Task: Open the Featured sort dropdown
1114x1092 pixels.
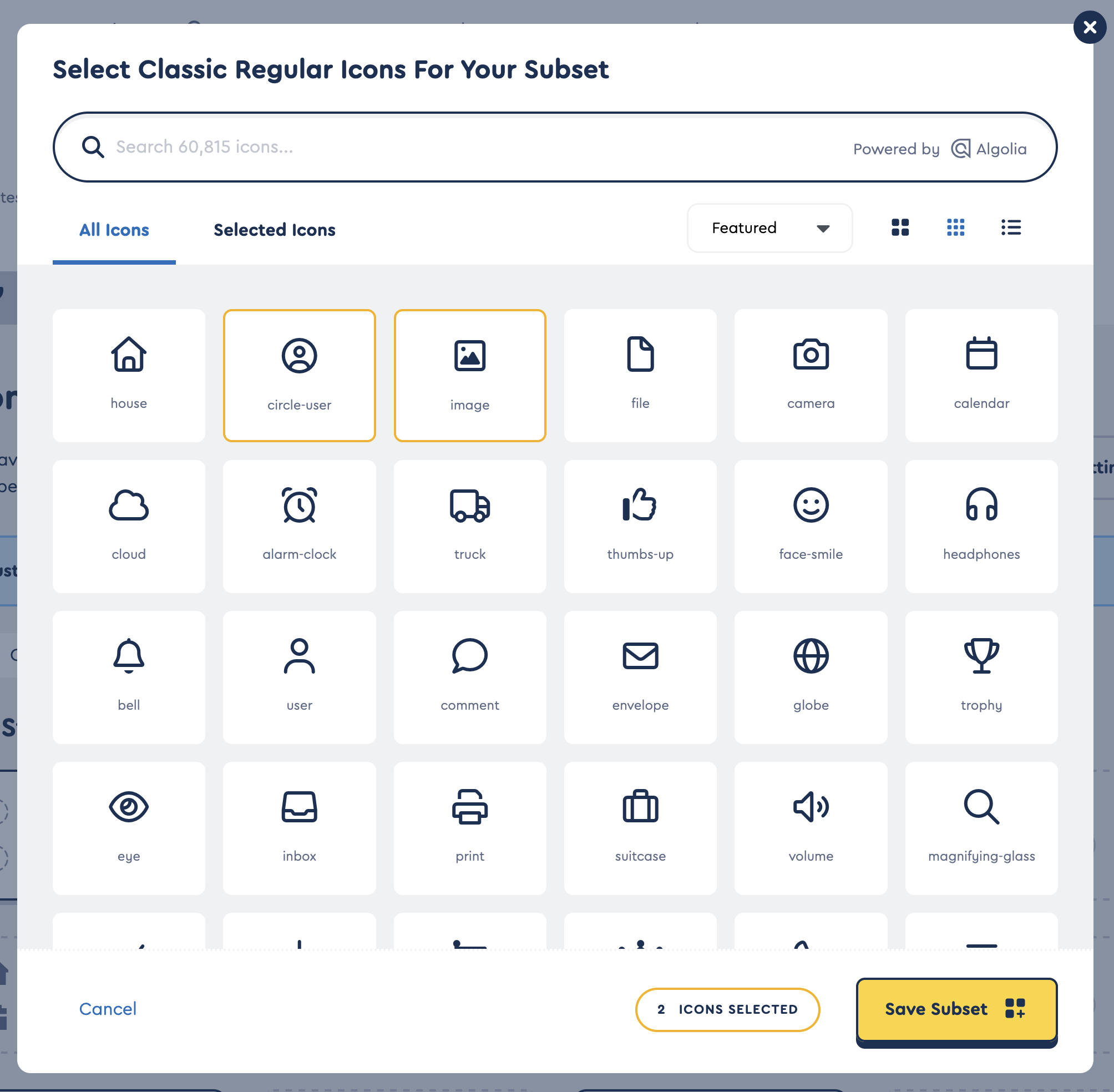Action: tap(769, 228)
